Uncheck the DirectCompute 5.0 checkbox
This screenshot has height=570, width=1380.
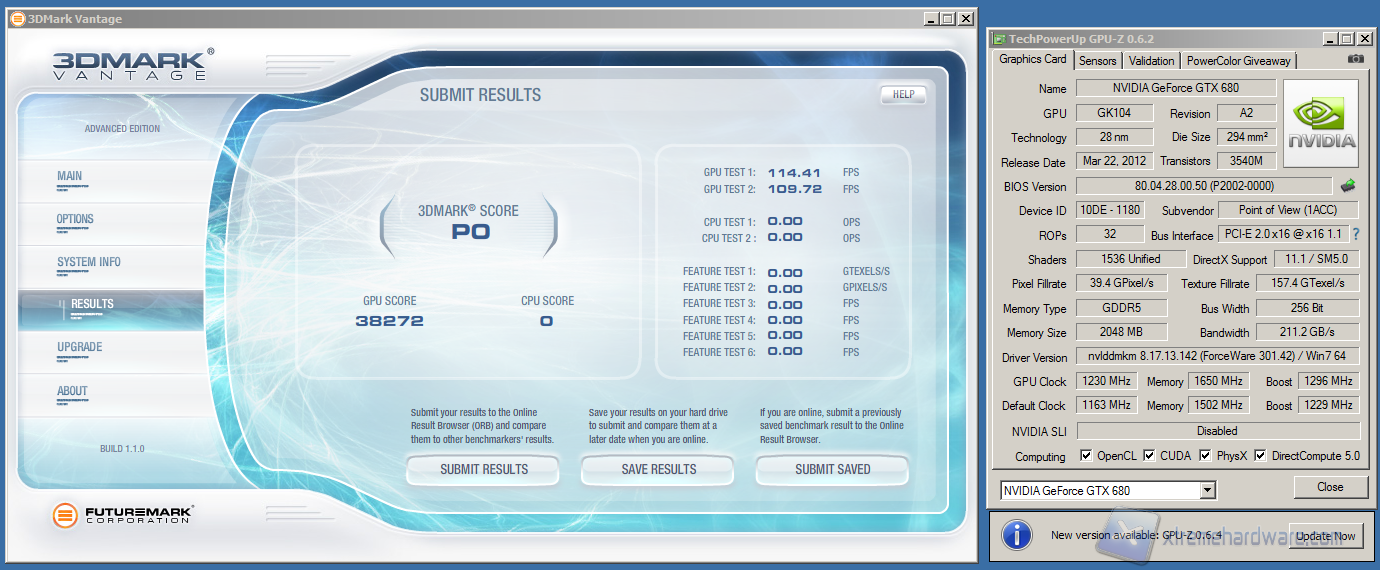pos(1261,456)
